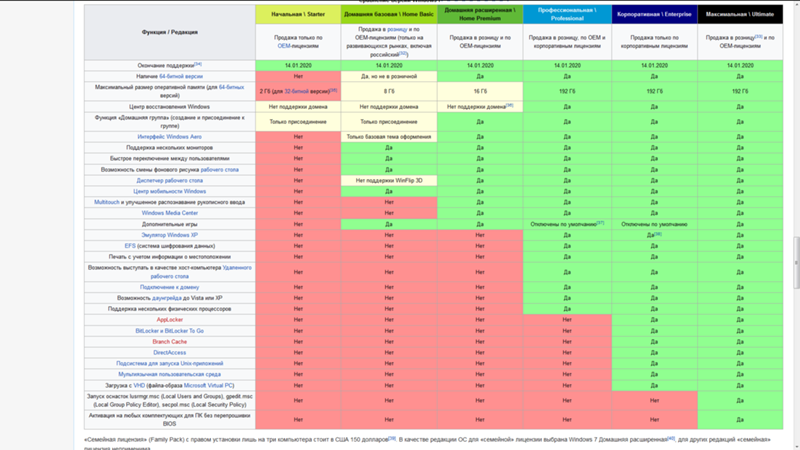Click 'Да, но не в розничной' cell

click(389, 77)
